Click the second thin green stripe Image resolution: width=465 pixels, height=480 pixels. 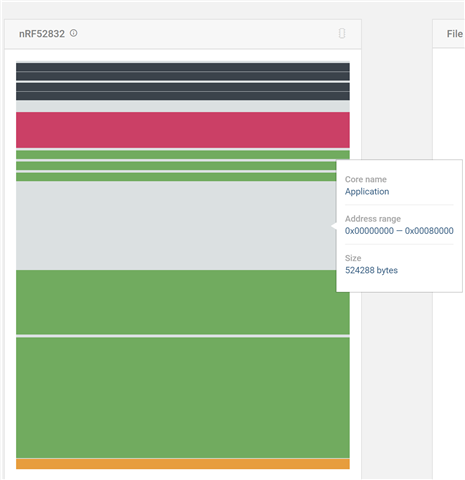click(176, 166)
